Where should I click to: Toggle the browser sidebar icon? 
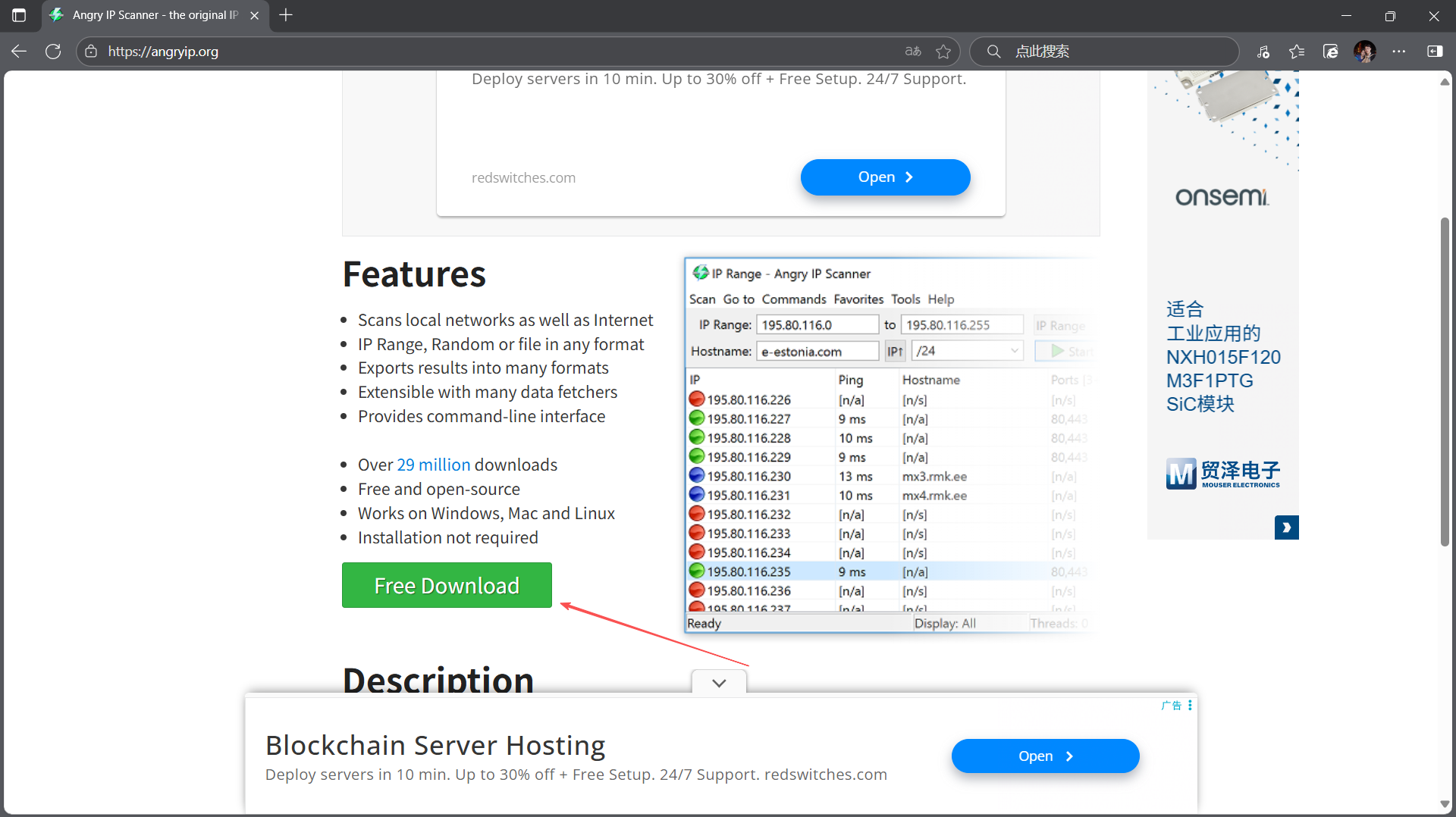(x=1435, y=51)
